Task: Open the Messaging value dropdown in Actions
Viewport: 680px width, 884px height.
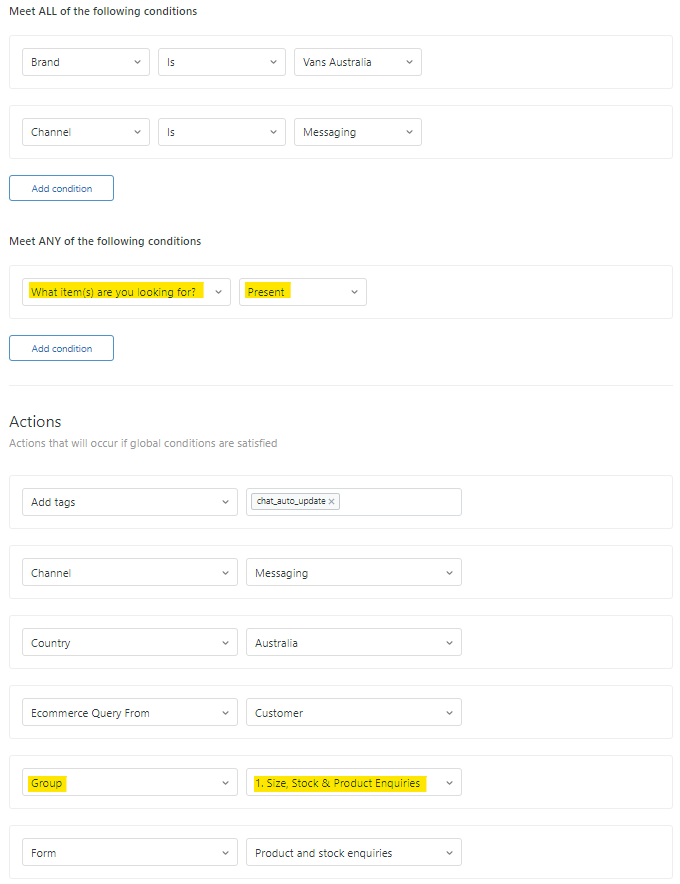Action: (x=354, y=573)
